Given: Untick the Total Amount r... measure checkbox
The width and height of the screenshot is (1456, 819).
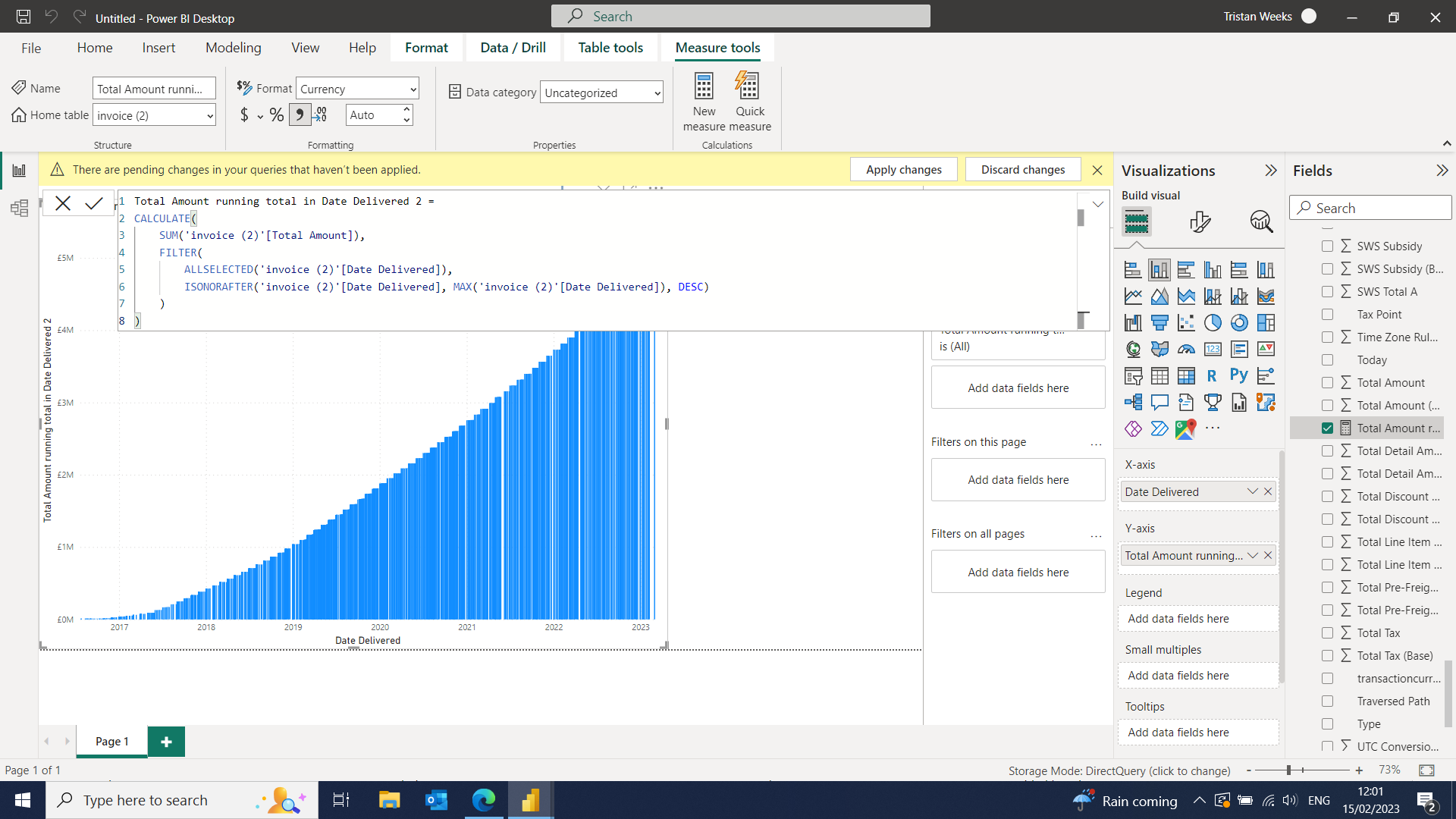Looking at the screenshot, I should (1327, 428).
